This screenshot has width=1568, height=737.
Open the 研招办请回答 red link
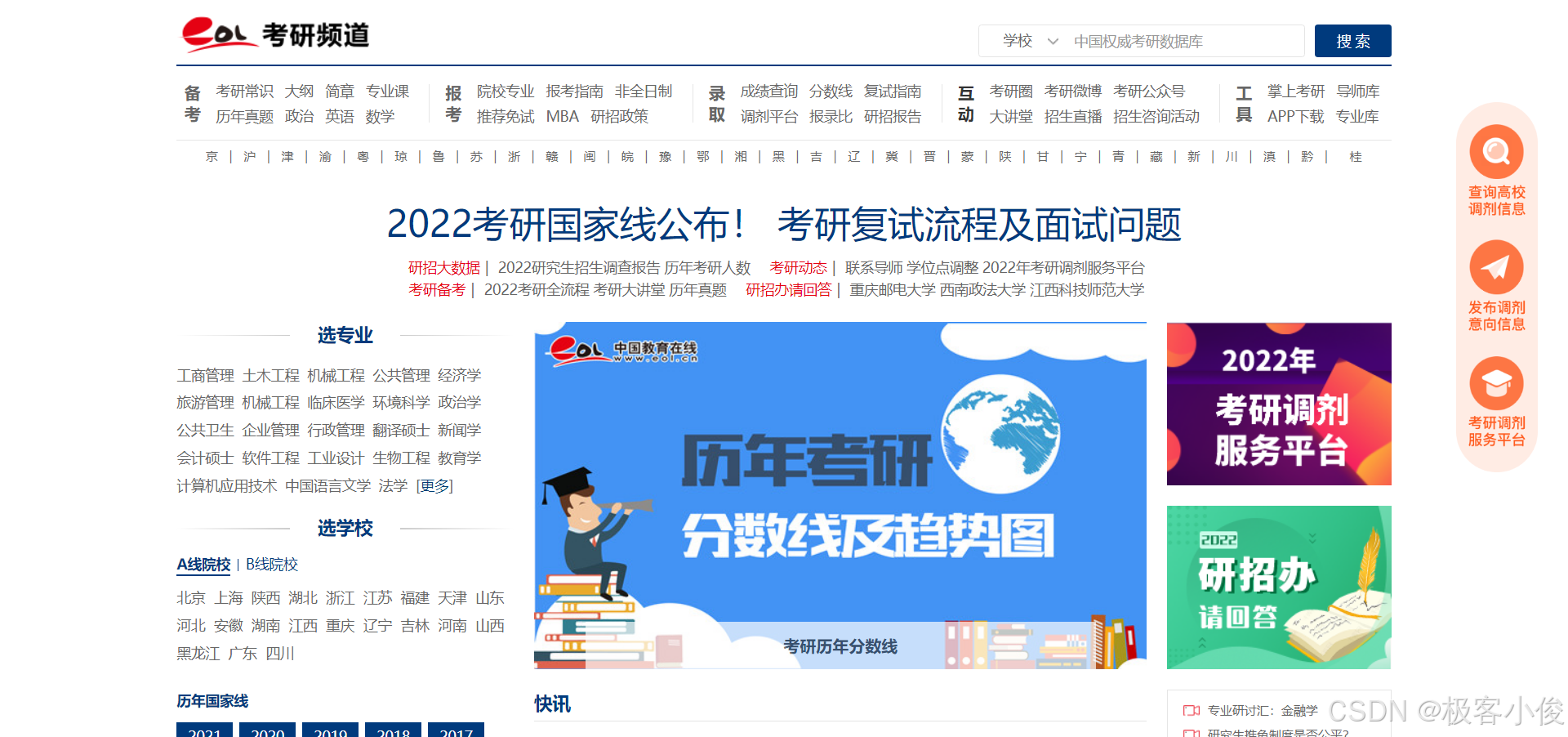click(788, 290)
